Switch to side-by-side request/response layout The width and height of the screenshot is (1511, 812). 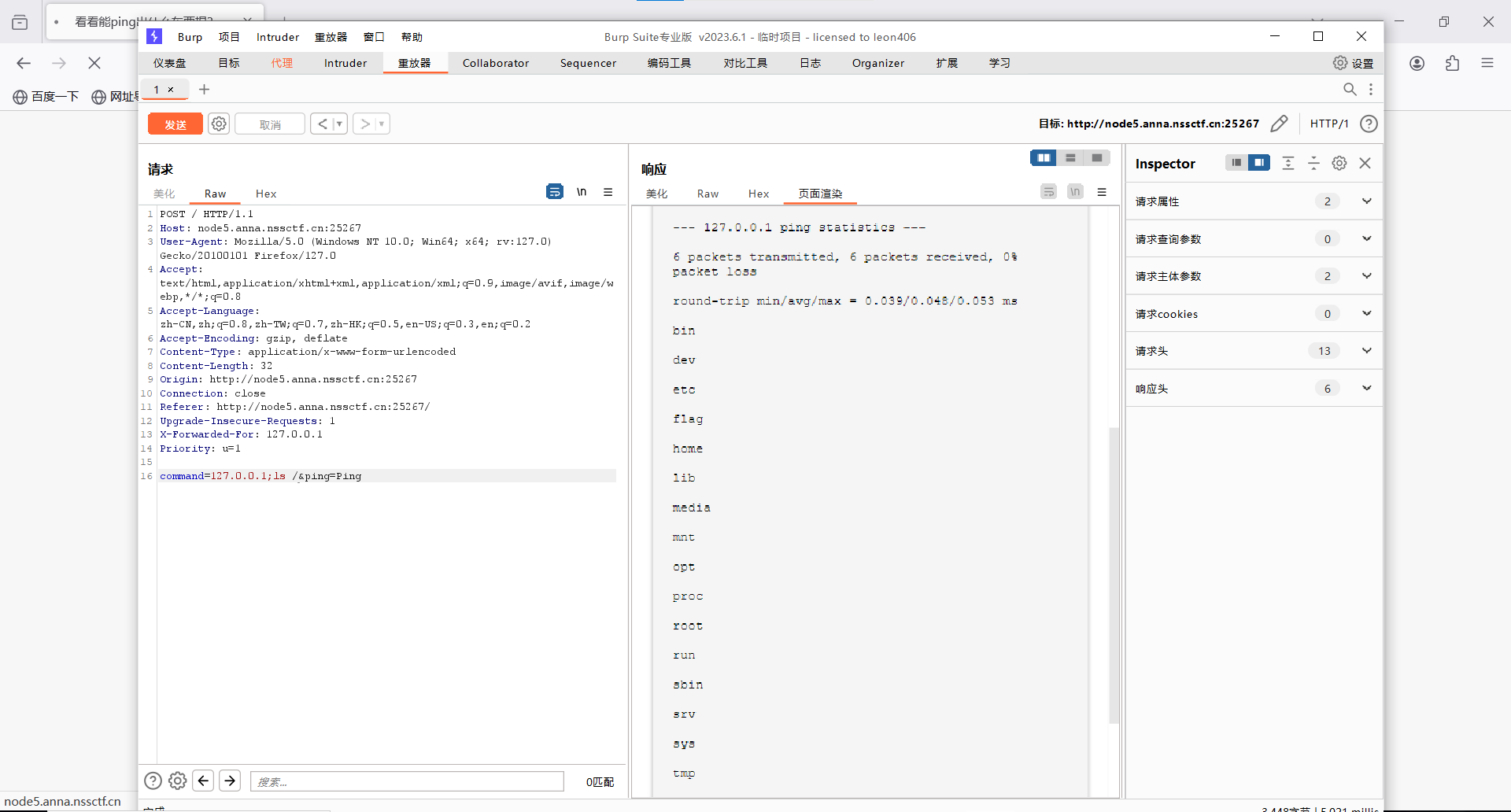coord(1044,158)
